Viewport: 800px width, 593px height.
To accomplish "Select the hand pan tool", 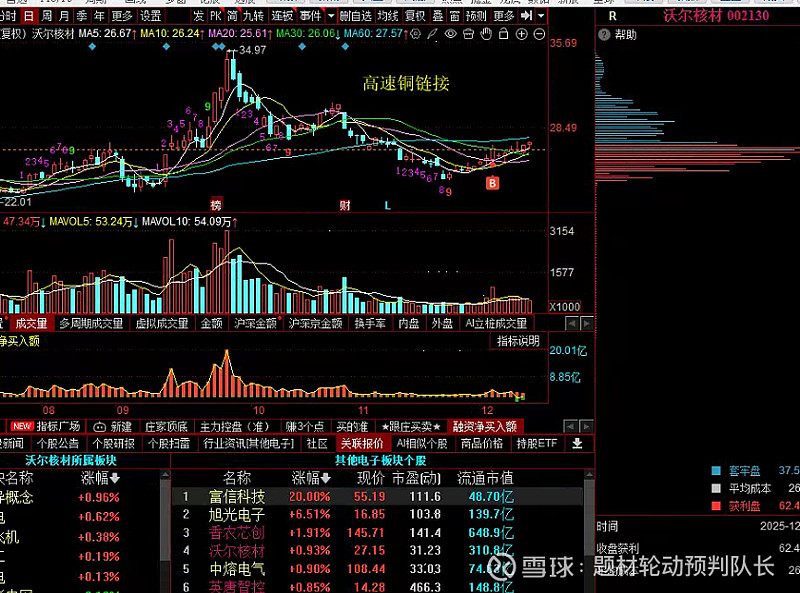I will click(486, 34).
